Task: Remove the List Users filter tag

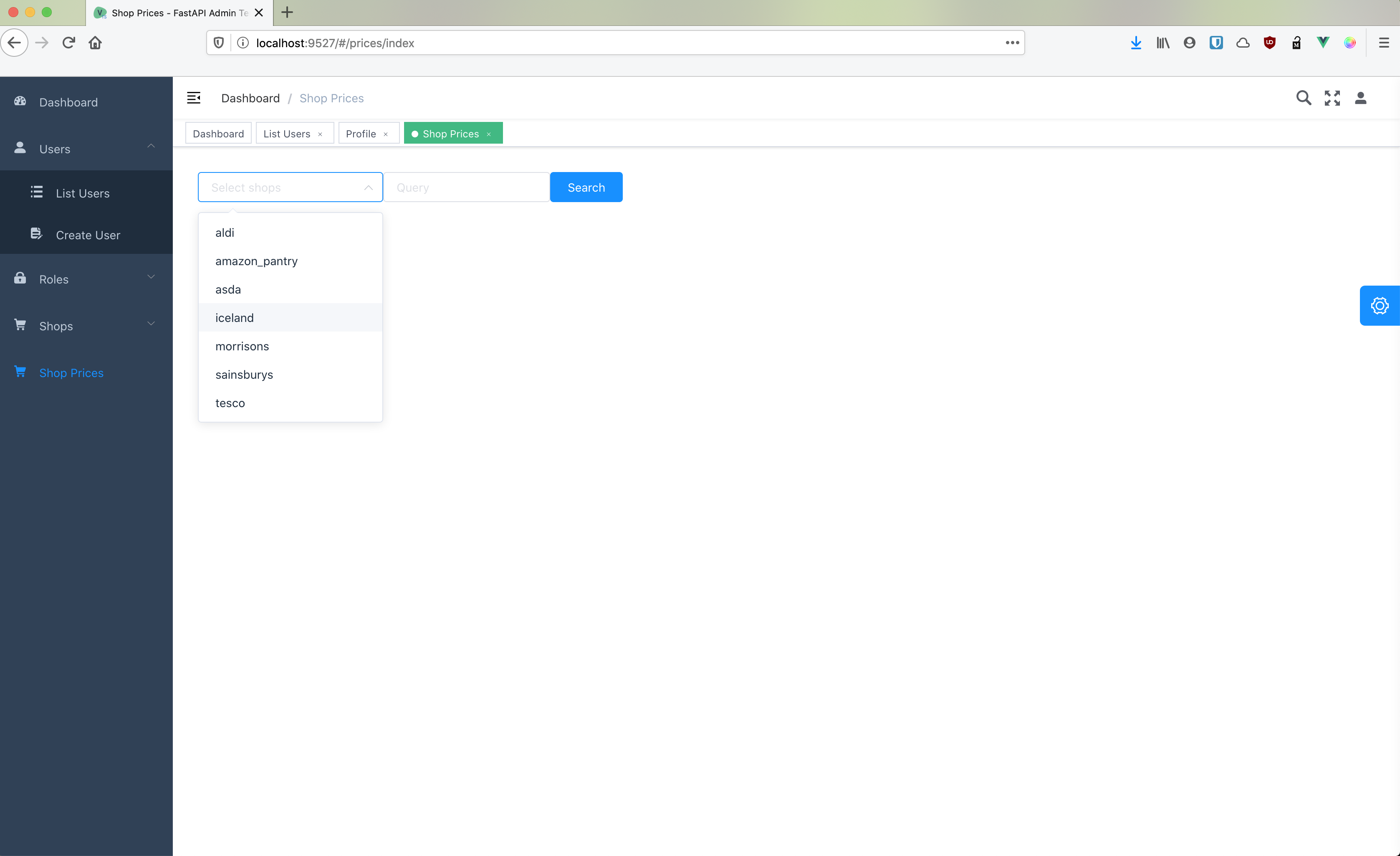Action: [321, 133]
